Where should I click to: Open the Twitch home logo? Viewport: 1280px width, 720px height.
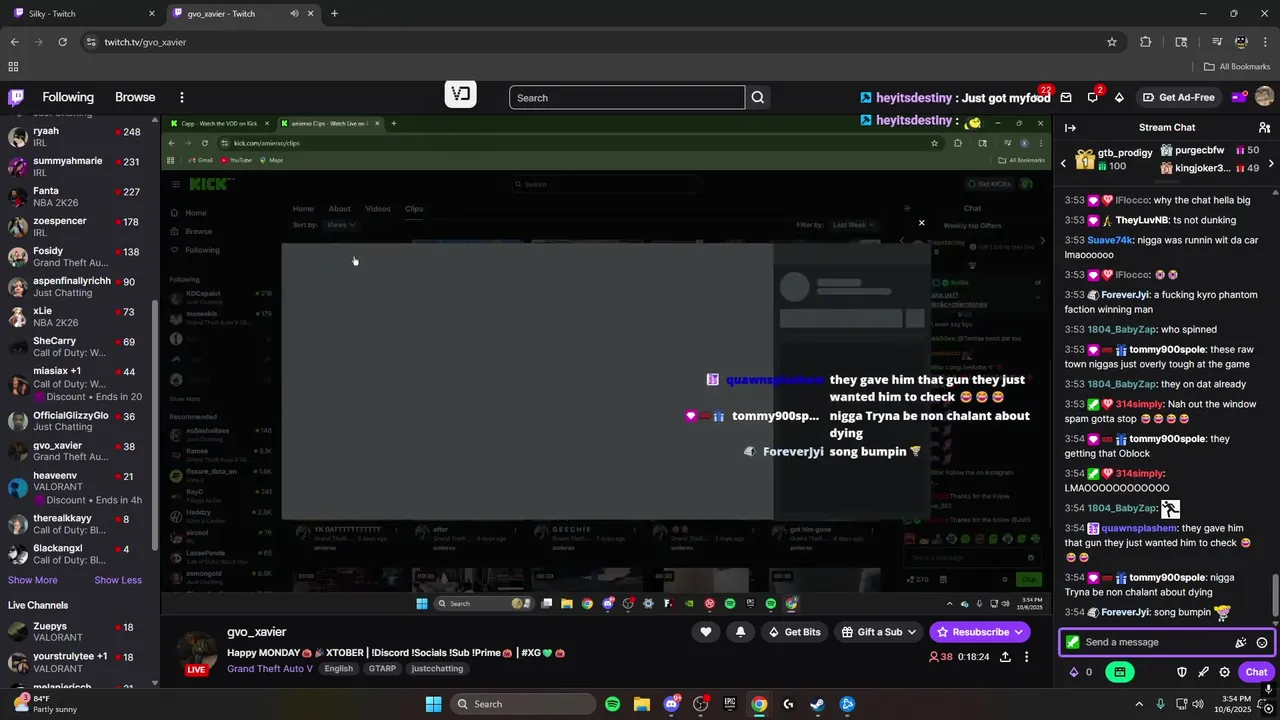16,97
